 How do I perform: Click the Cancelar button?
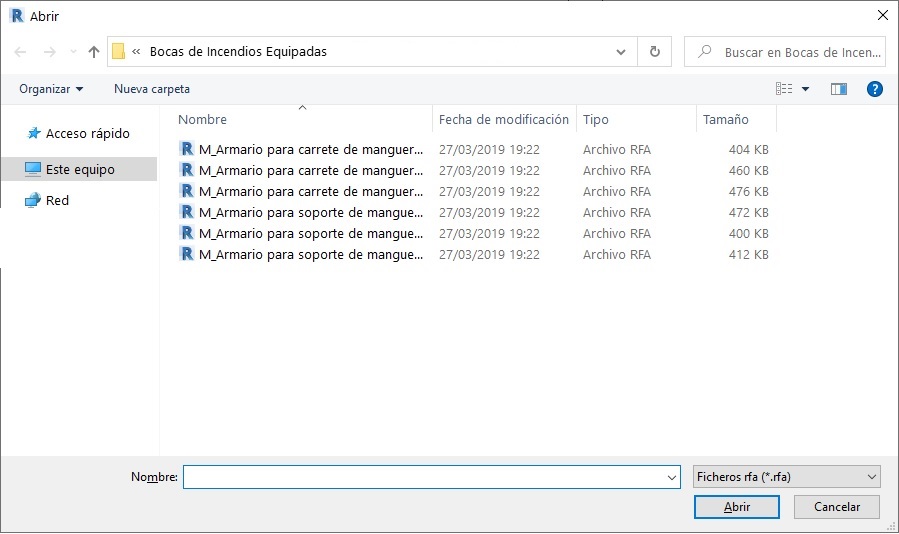(x=837, y=507)
